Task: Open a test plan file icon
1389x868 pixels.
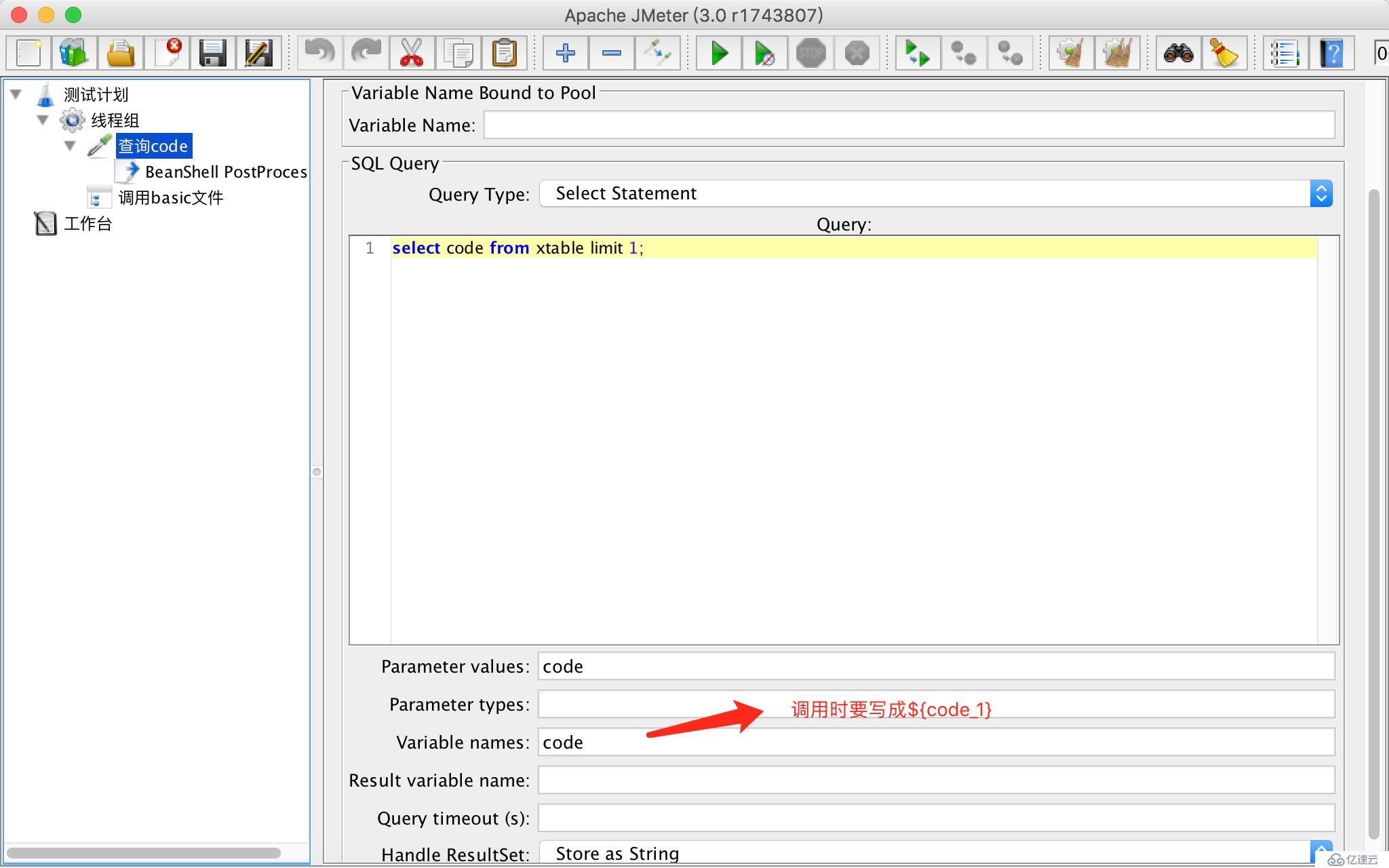Action: [x=121, y=53]
